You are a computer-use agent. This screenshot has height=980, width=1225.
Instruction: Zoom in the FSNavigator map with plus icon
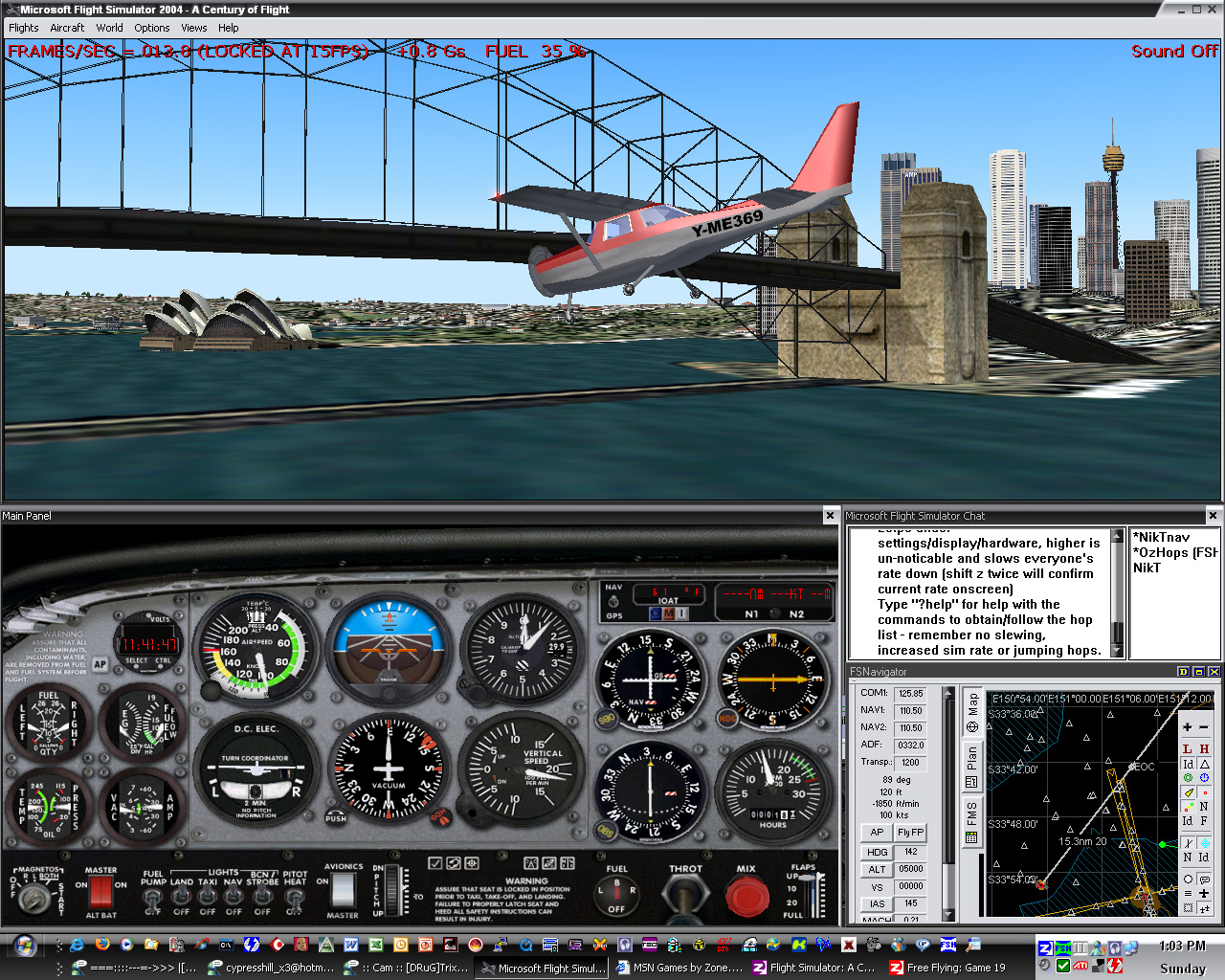(1188, 727)
